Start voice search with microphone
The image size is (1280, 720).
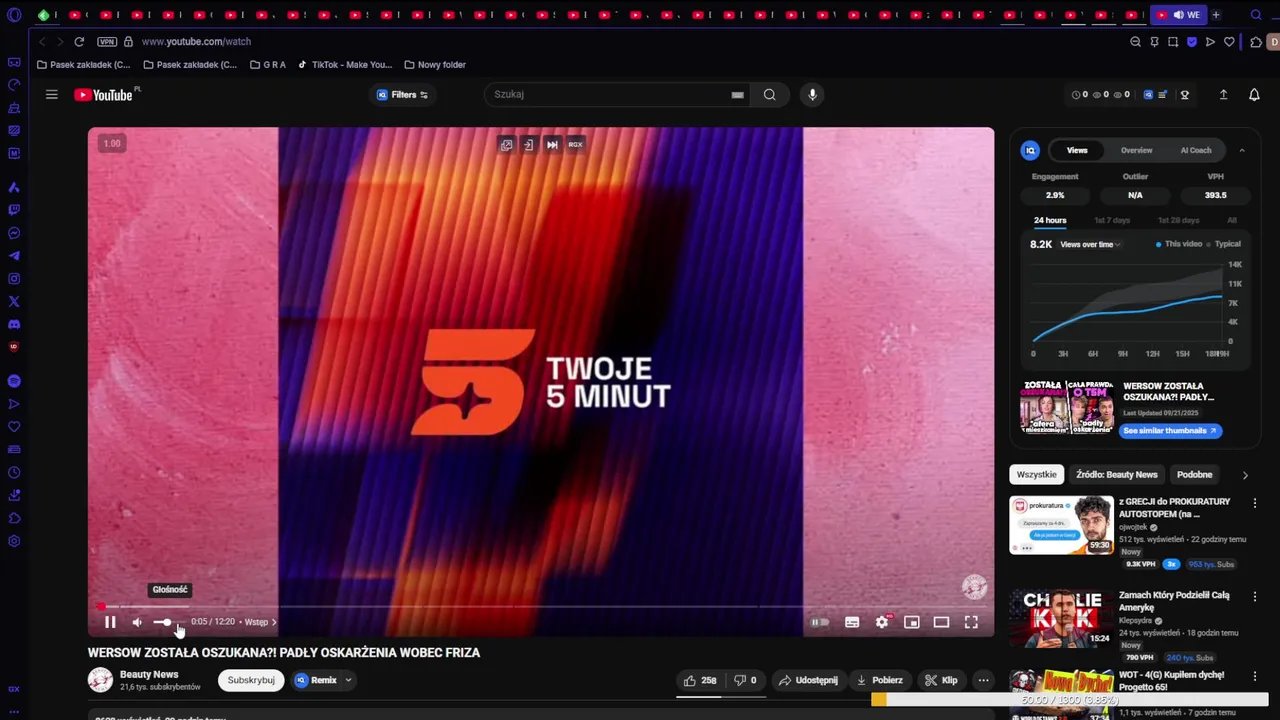click(x=812, y=95)
